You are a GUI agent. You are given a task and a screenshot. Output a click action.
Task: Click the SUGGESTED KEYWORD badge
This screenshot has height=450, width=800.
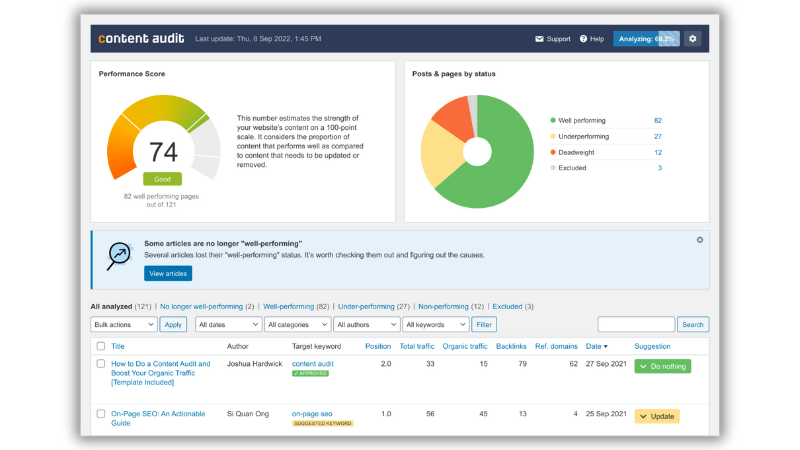point(322,423)
